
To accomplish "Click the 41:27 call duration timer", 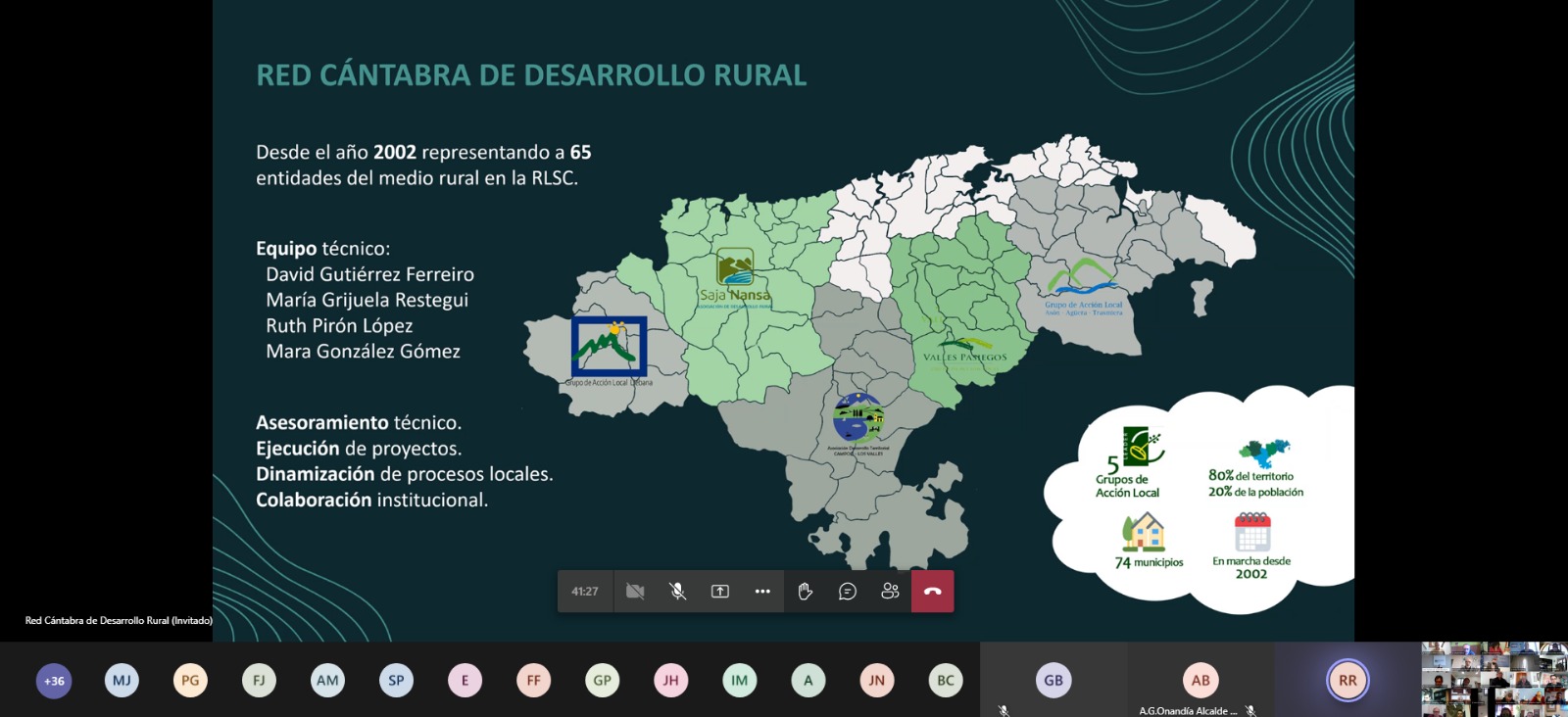I will pos(585,592).
